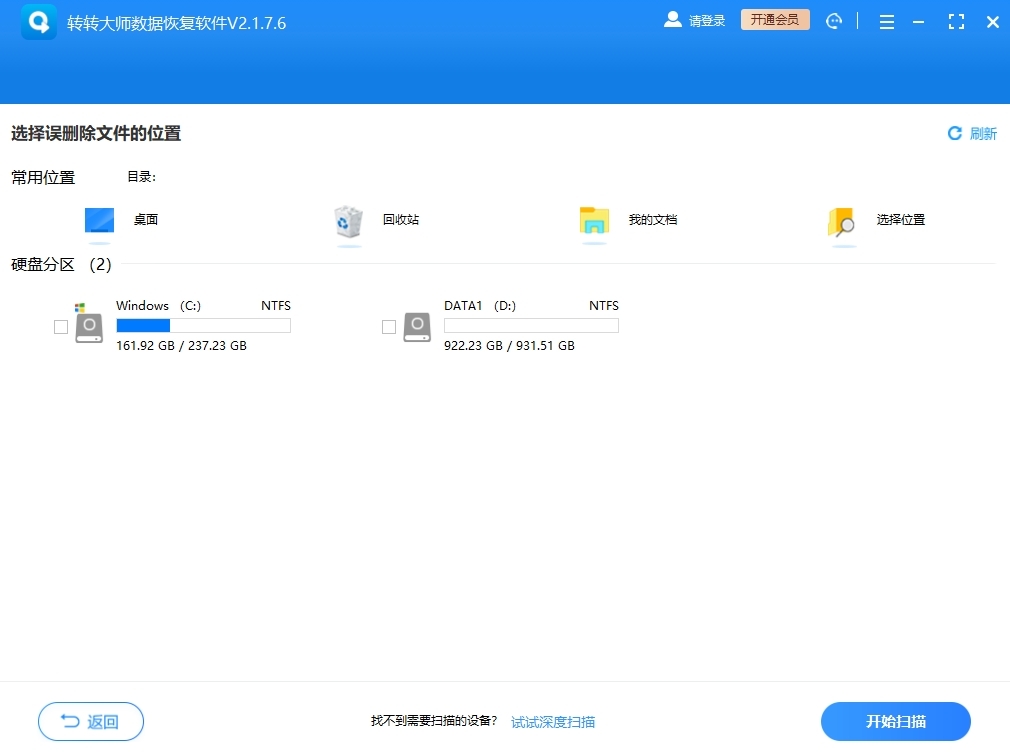Click 请登录 to sign in

point(706,20)
